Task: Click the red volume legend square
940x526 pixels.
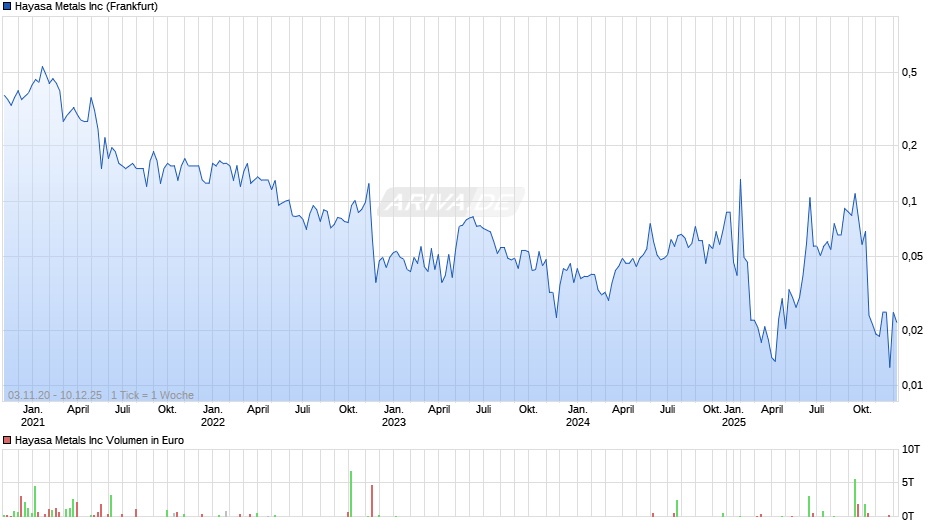Action: pyautogui.click(x=7, y=440)
